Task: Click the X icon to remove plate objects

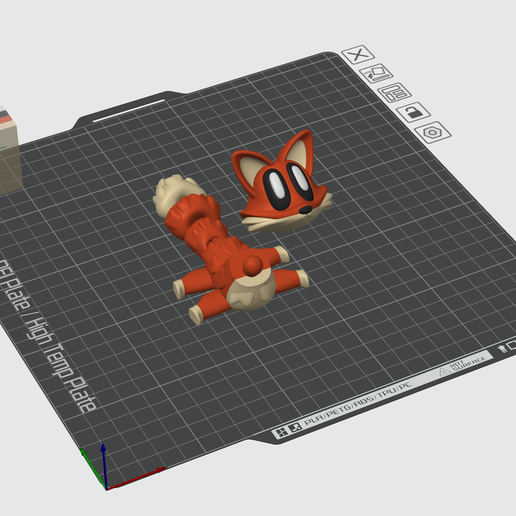Action: pos(358,55)
